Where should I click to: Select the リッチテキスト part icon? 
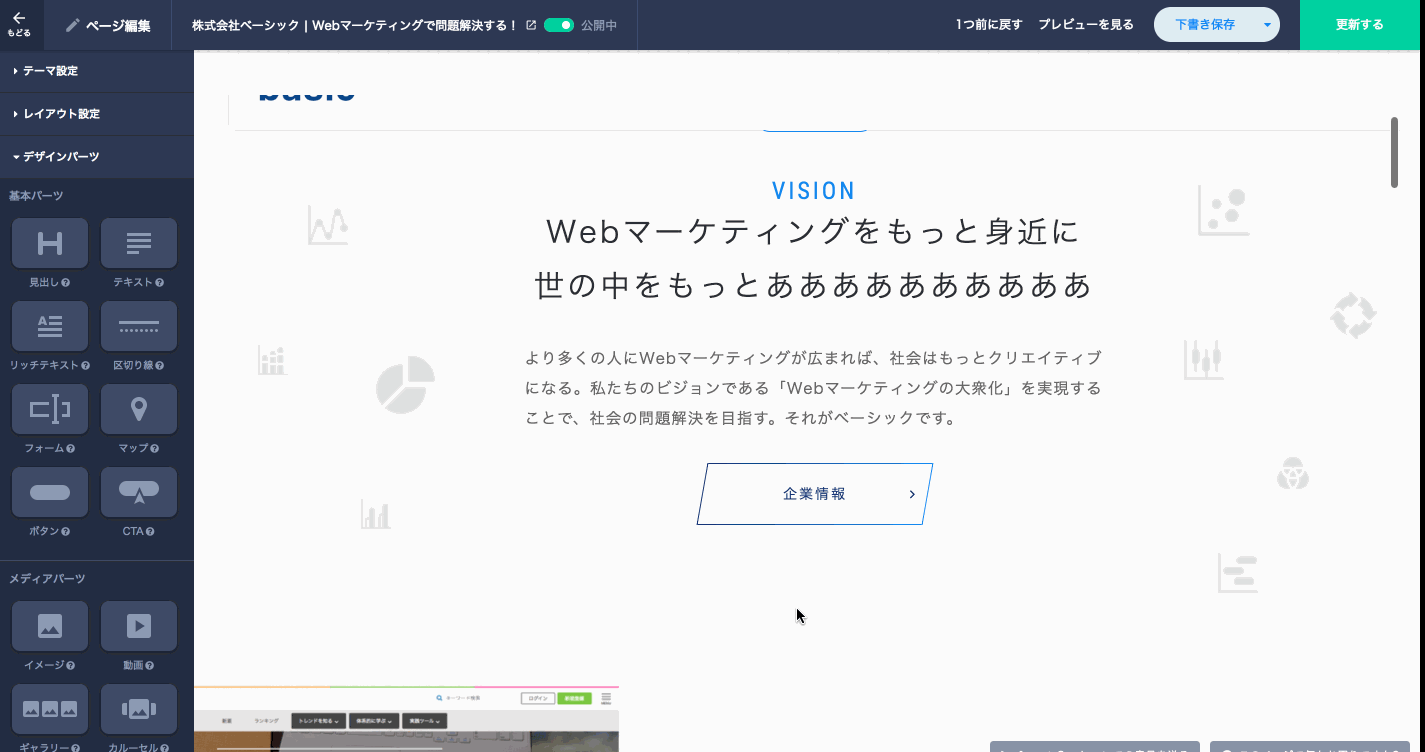pyautogui.click(x=50, y=326)
